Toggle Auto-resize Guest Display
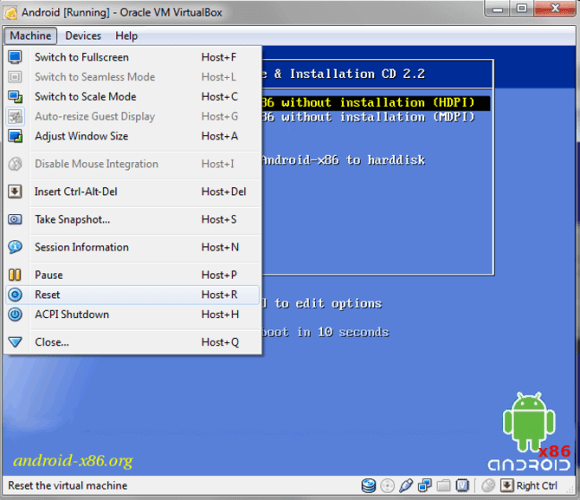Viewport: 580px width, 500px height. (133, 116)
